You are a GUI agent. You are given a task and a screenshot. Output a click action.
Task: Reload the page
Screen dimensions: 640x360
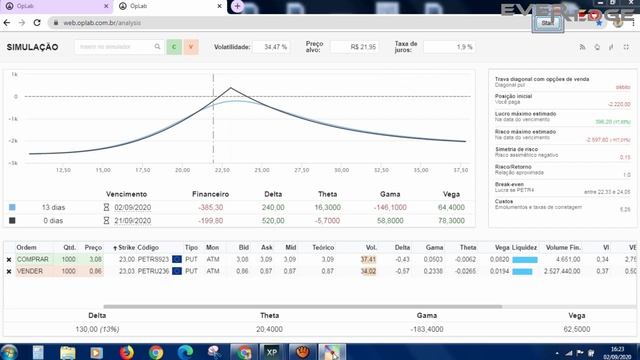[x=37, y=23]
